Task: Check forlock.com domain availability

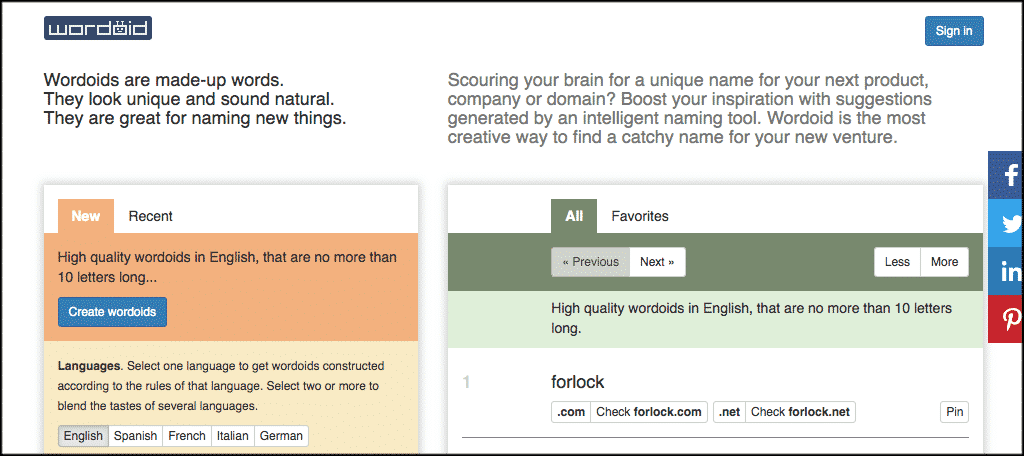Action: click(x=649, y=412)
